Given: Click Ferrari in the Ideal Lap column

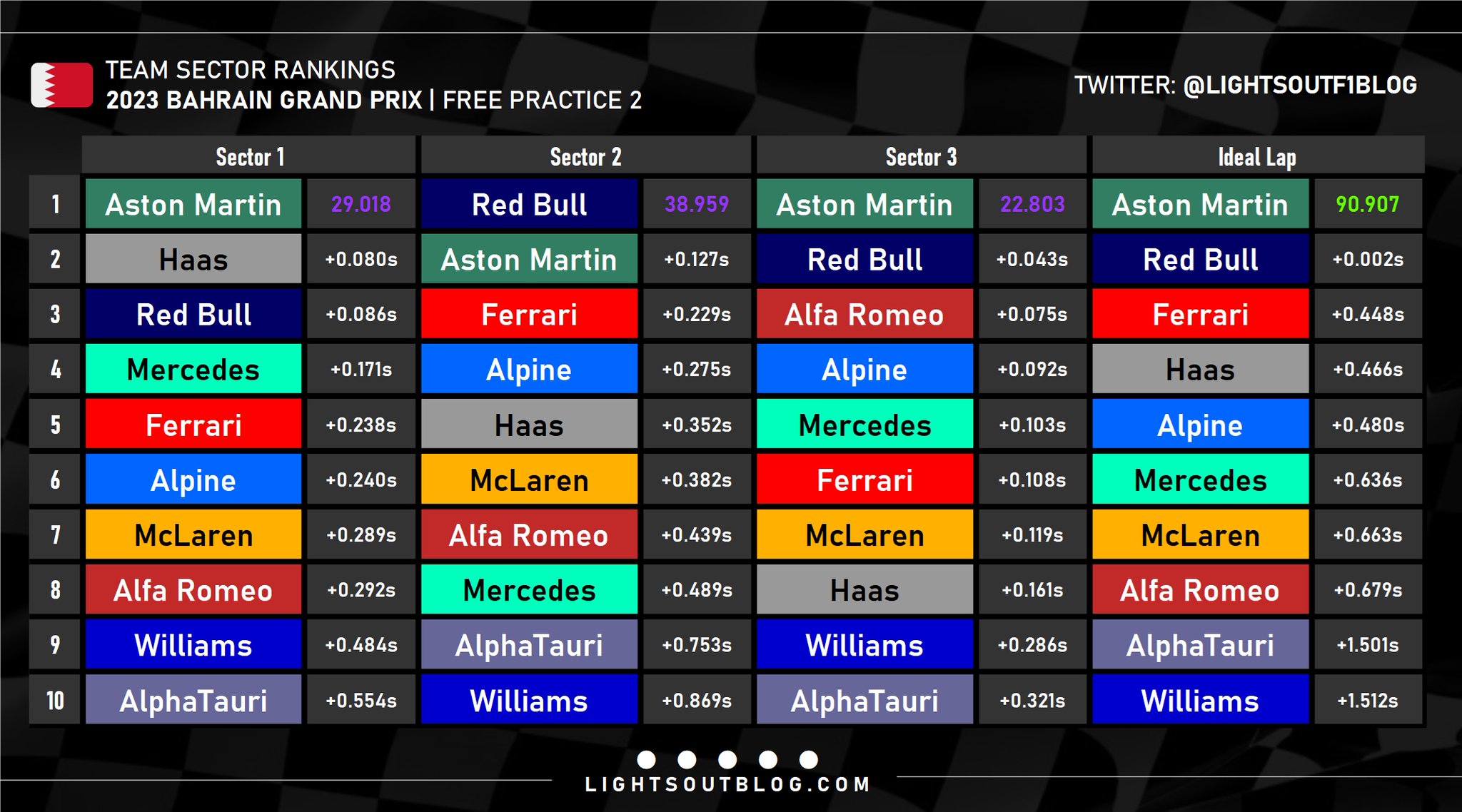Looking at the screenshot, I should [x=1200, y=314].
